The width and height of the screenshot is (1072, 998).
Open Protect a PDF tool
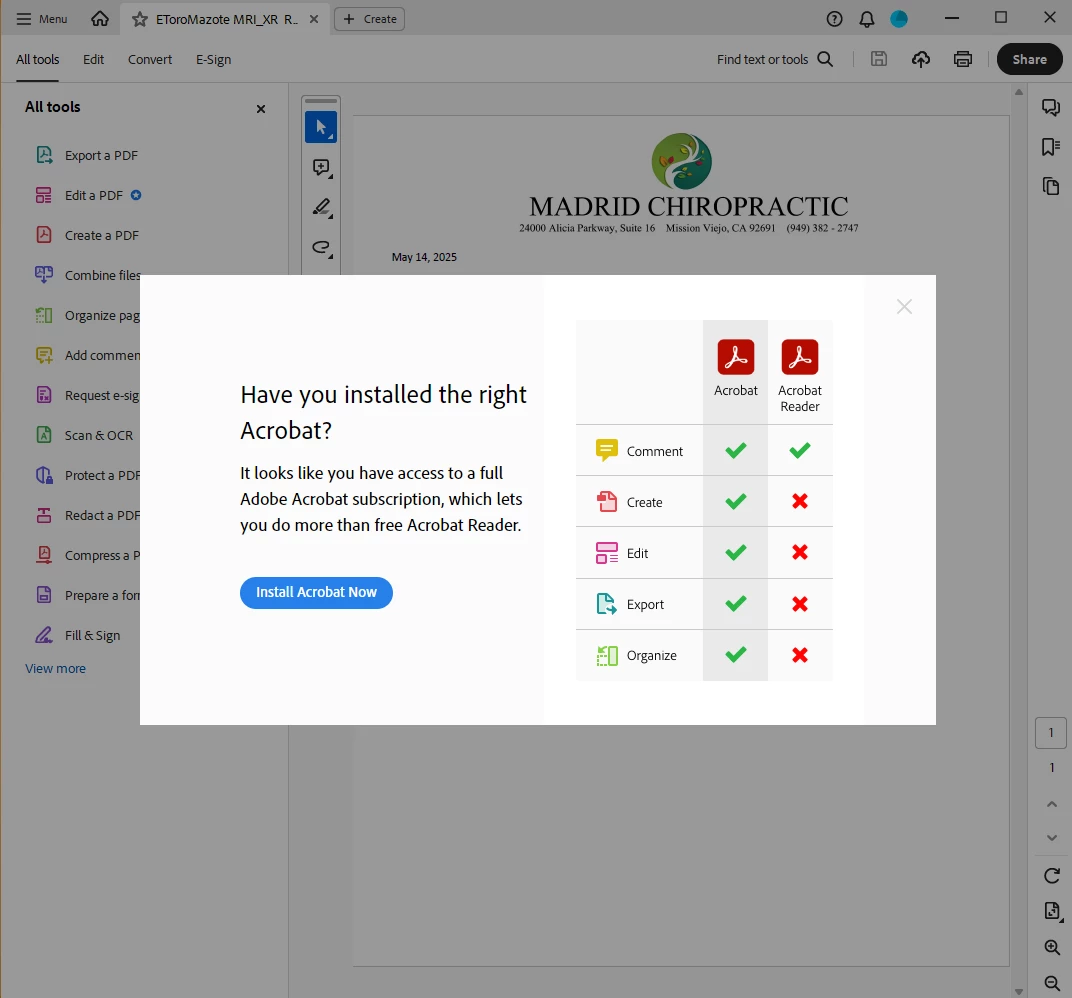point(87,475)
